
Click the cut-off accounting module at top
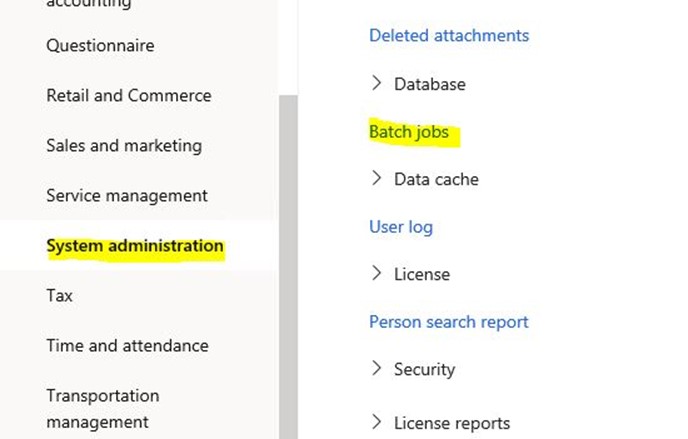[89, 5]
